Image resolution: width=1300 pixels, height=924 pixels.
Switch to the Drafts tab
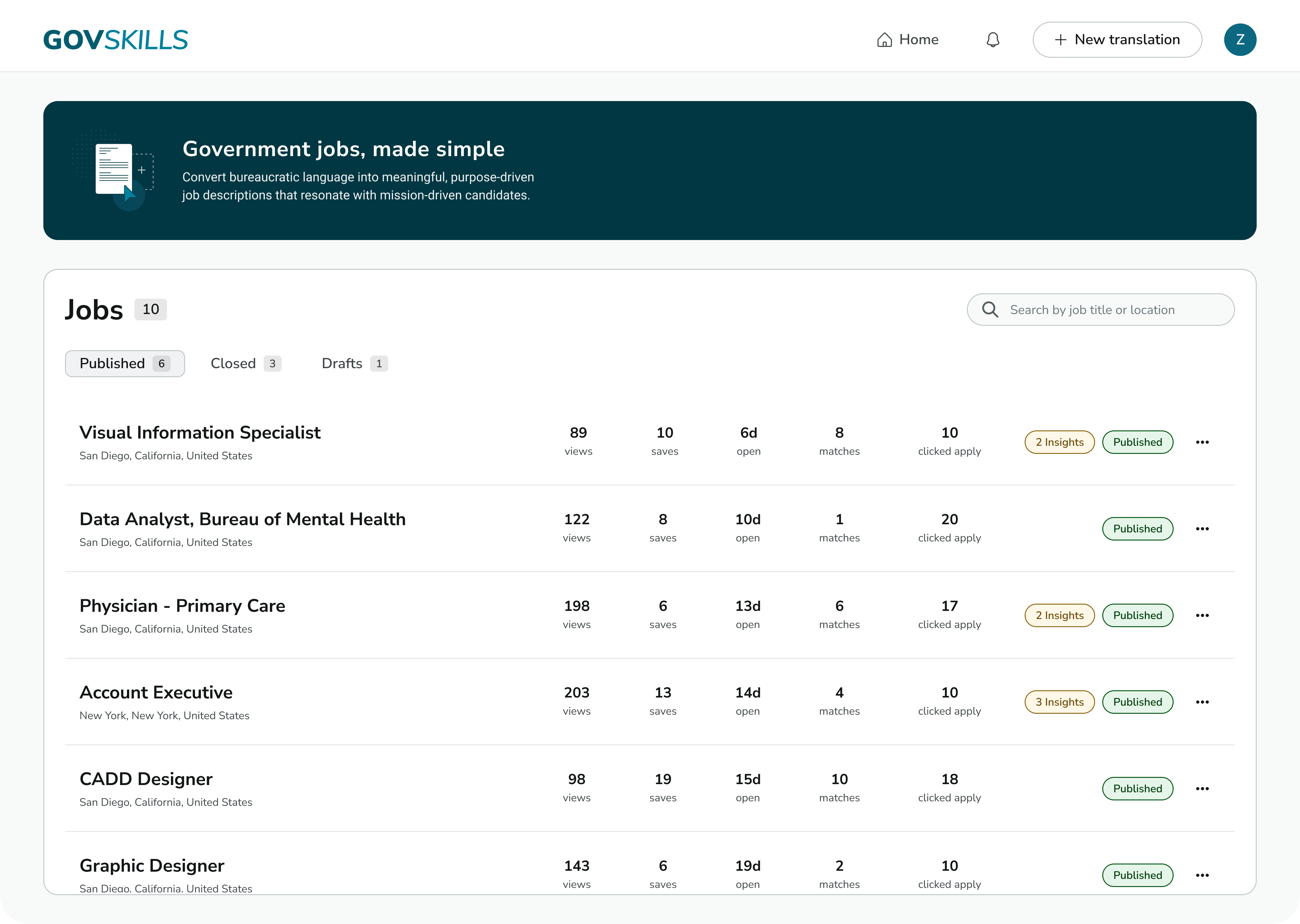[354, 364]
